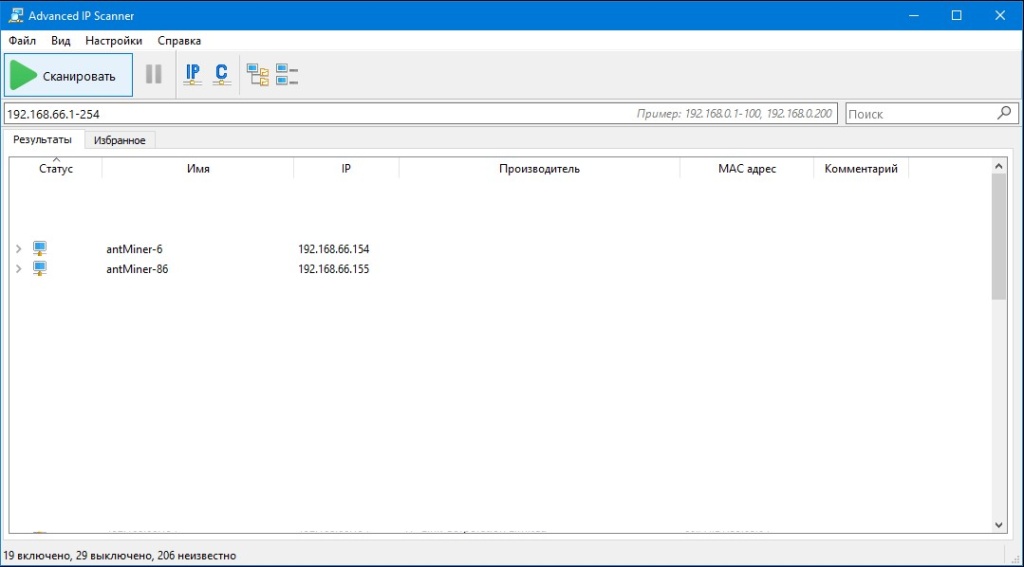Click the scrollbar down arrow
The height and width of the screenshot is (567, 1024).
tap(999, 525)
